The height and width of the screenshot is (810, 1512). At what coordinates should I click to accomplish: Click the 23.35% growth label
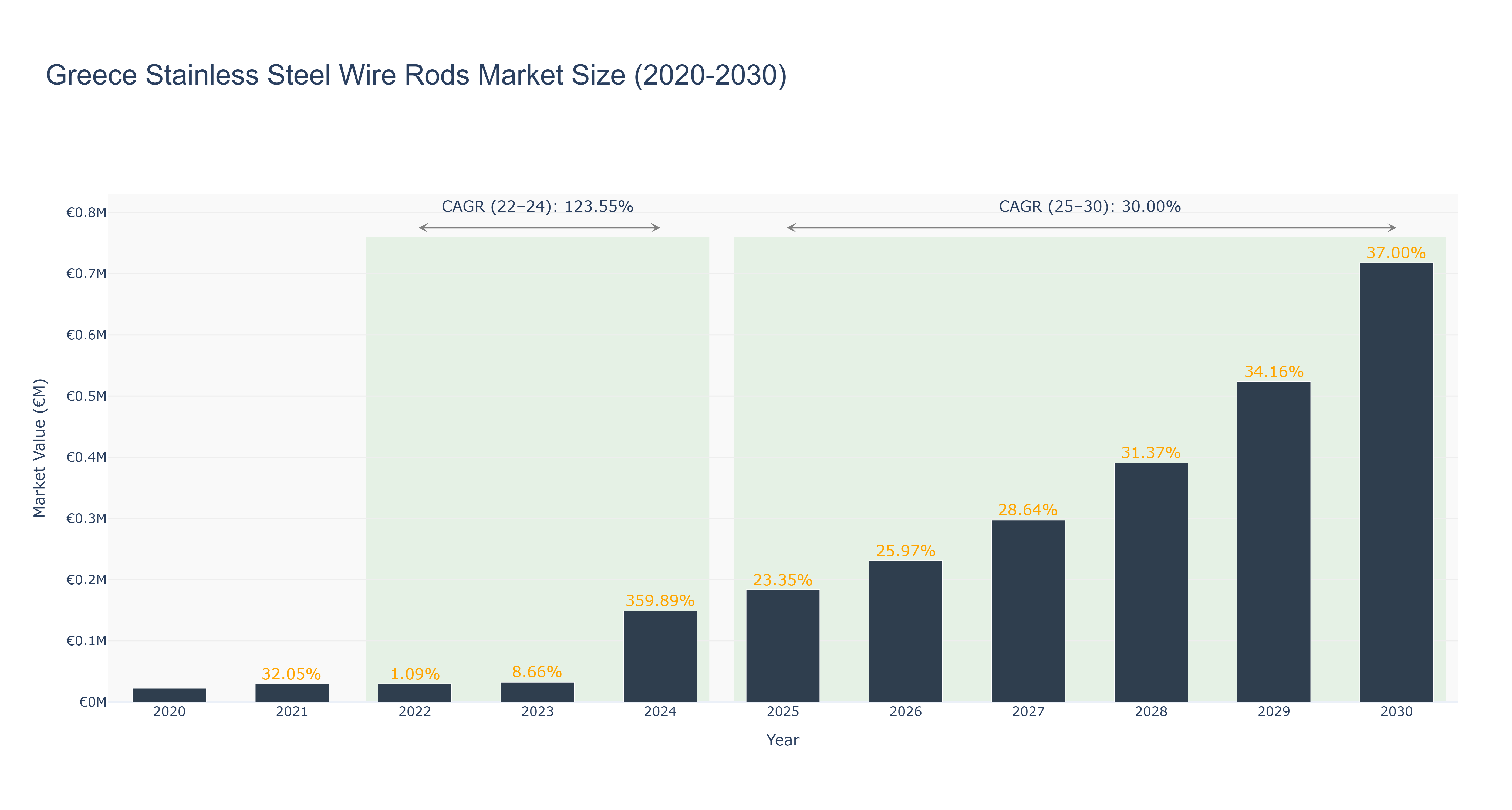point(782,580)
